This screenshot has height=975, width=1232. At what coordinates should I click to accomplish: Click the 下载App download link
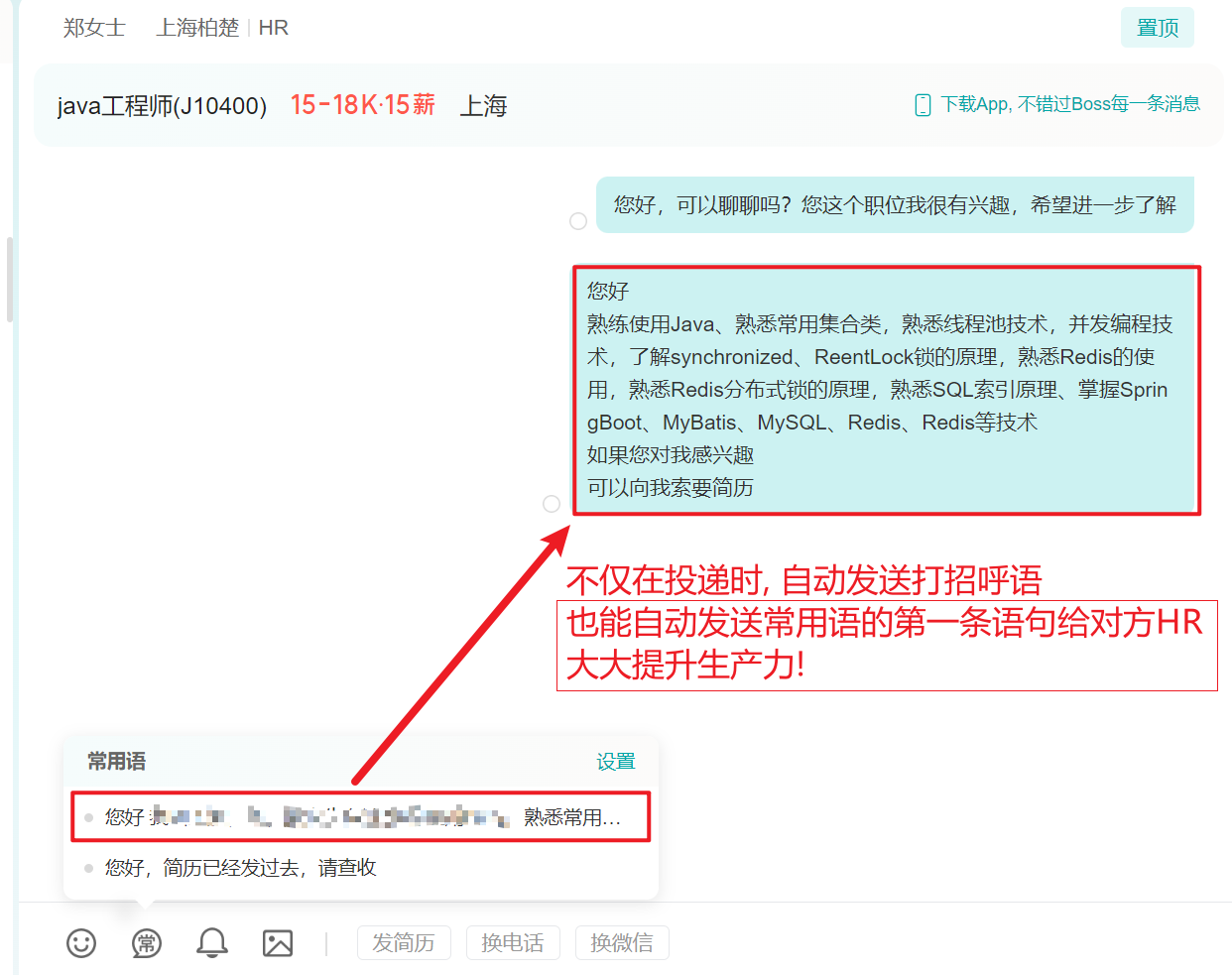point(992,104)
